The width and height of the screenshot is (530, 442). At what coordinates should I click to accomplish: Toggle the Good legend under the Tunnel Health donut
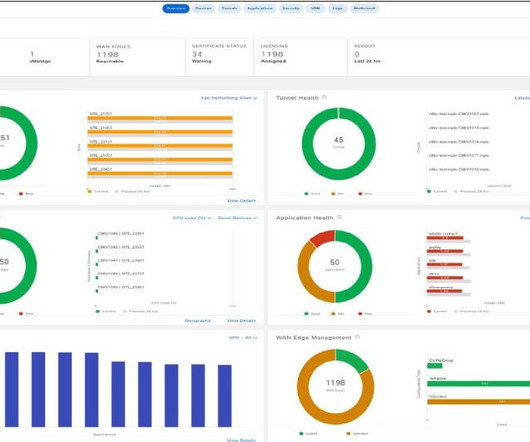[312, 194]
